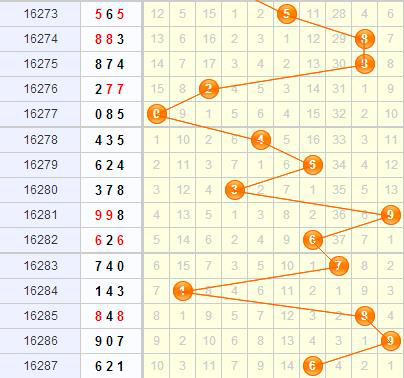Click winning numbers 848
This screenshot has height=378, width=404.
(109, 316)
